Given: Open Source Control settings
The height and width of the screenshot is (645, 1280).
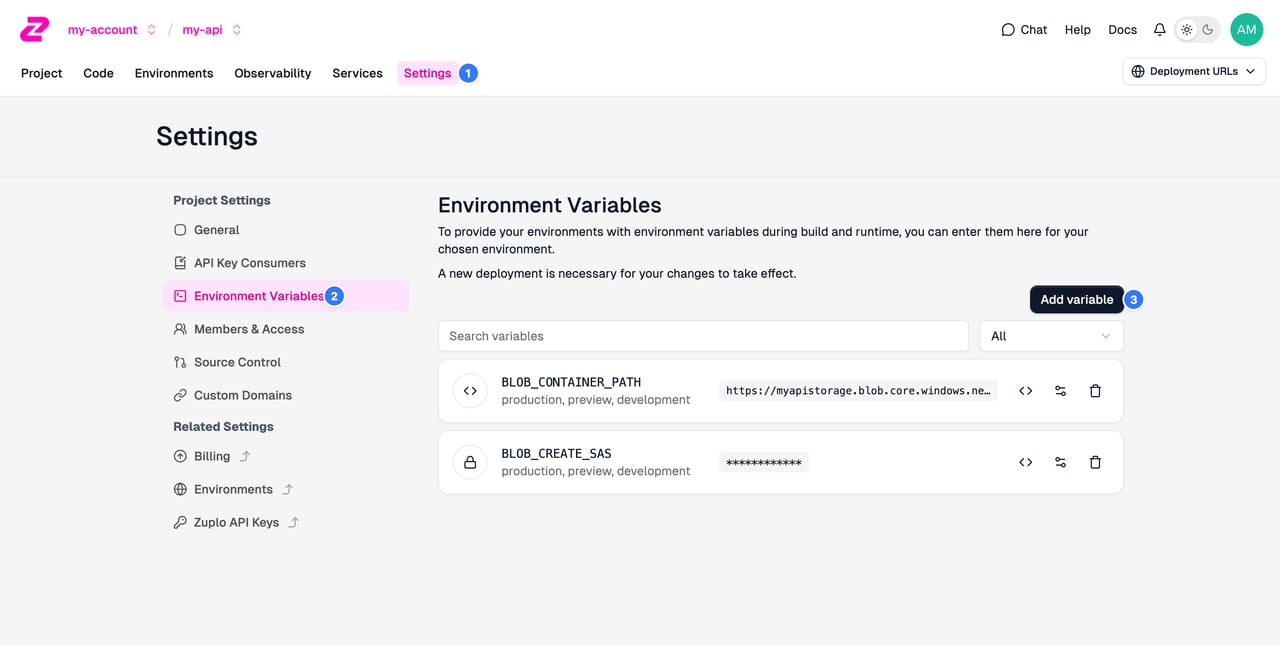Looking at the screenshot, I should [286, 362].
